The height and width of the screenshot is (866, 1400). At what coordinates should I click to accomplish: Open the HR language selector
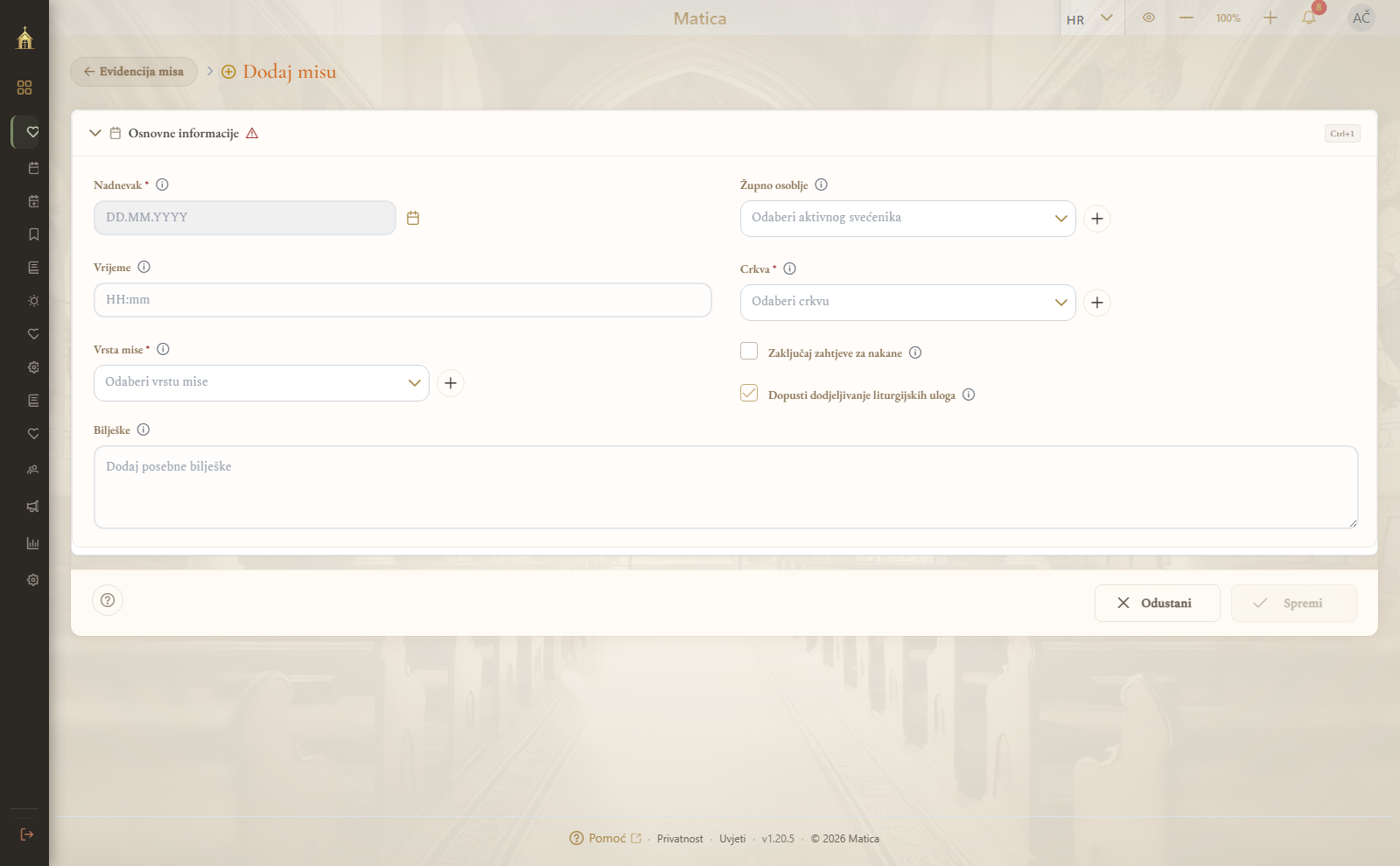[x=1090, y=18]
